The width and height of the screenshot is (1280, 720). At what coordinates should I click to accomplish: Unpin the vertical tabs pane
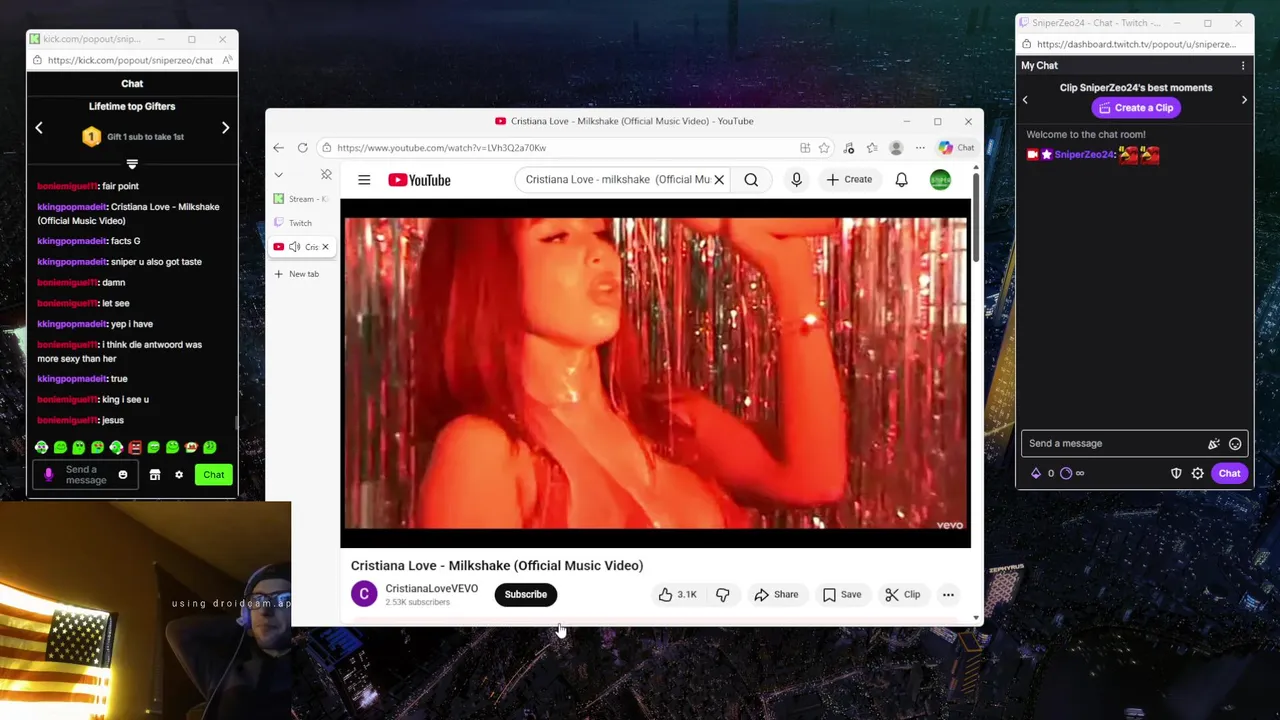(326, 175)
